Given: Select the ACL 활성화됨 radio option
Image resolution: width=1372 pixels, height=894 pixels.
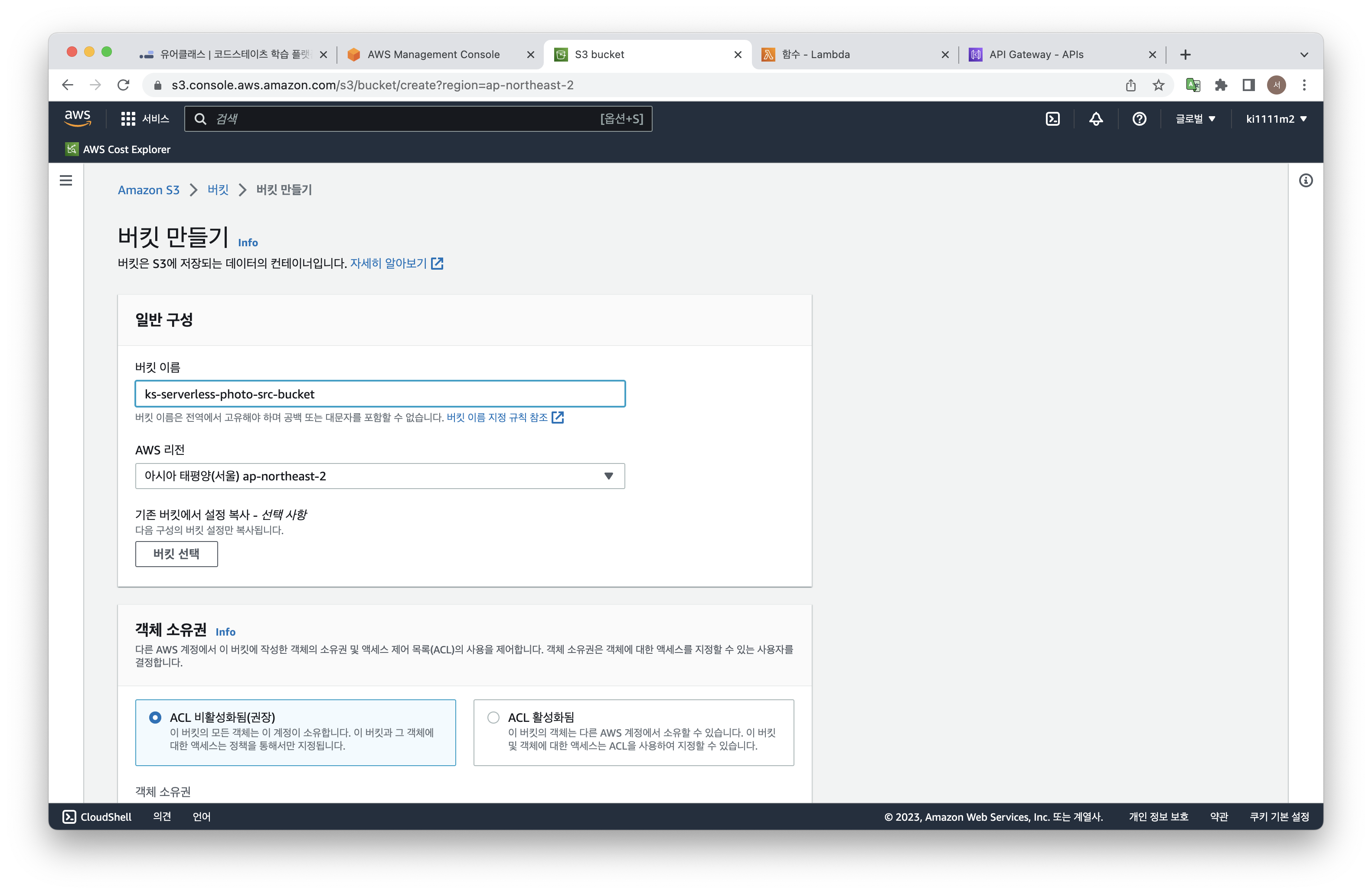Looking at the screenshot, I should (493, 717).
